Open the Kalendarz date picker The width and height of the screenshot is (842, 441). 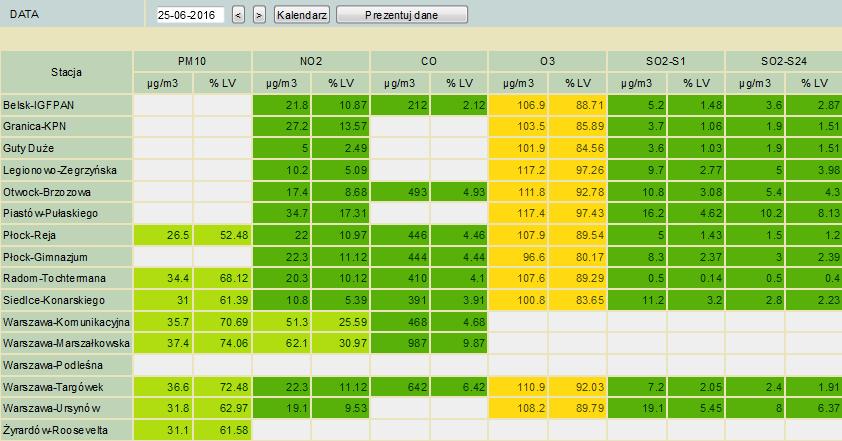[x=302, y=15]
